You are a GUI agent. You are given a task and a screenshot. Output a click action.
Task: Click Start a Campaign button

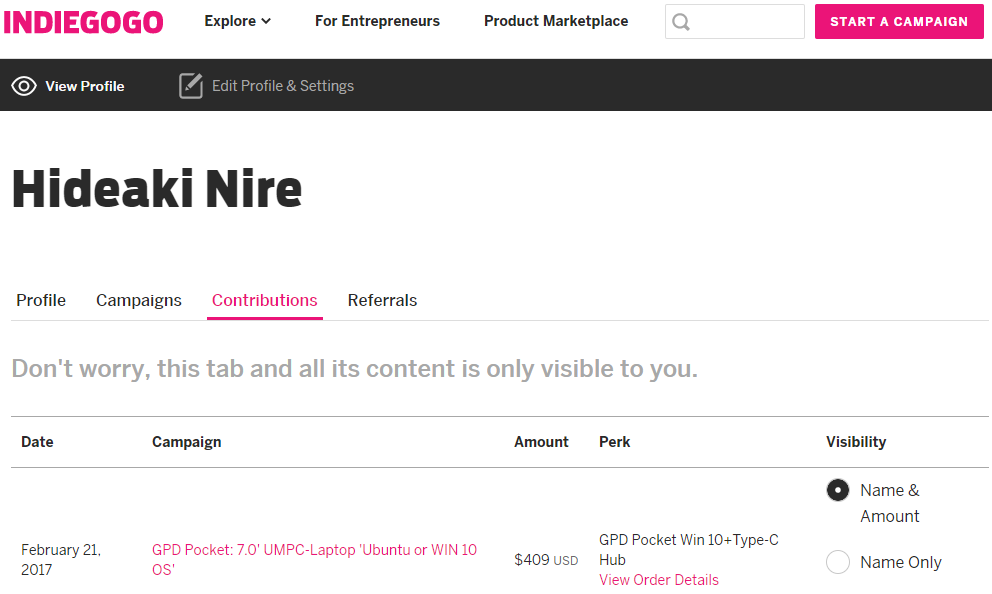click(899, 22)
